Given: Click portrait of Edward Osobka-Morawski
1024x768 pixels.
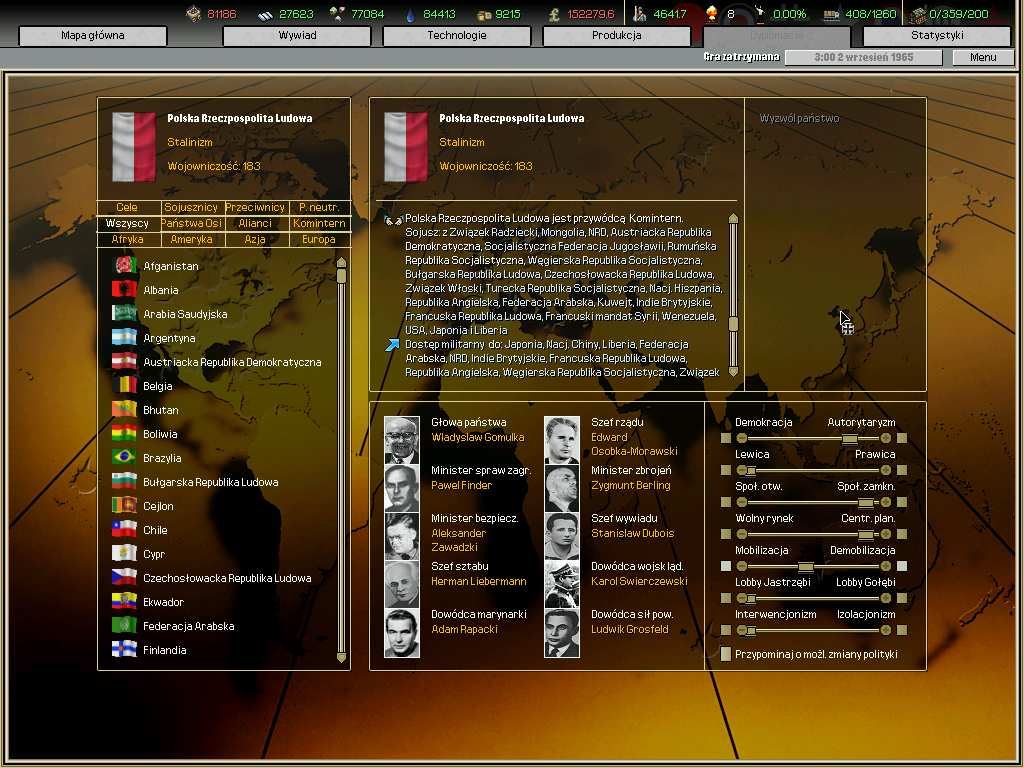Looking at the screenshot, I should [562, 440].
